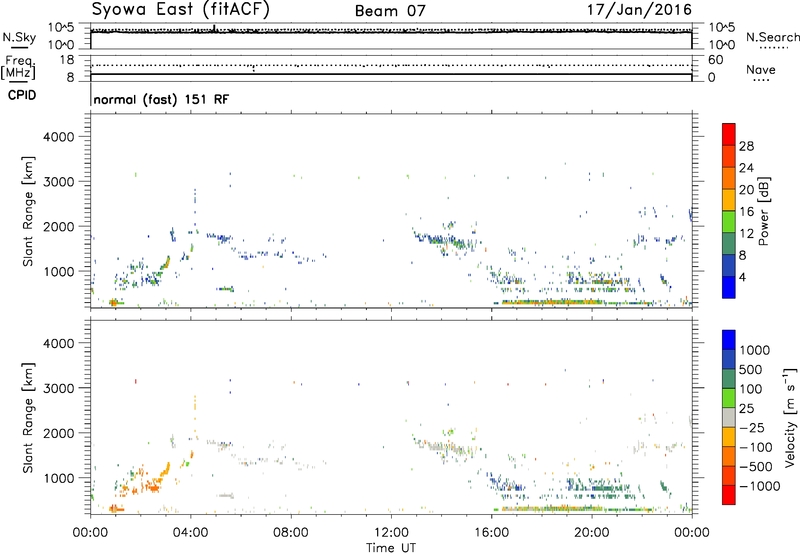This screenshot has height=554, width=800.
Task: Click the 'Syowa East (fitACF)' title text
Action: [181, 10]
